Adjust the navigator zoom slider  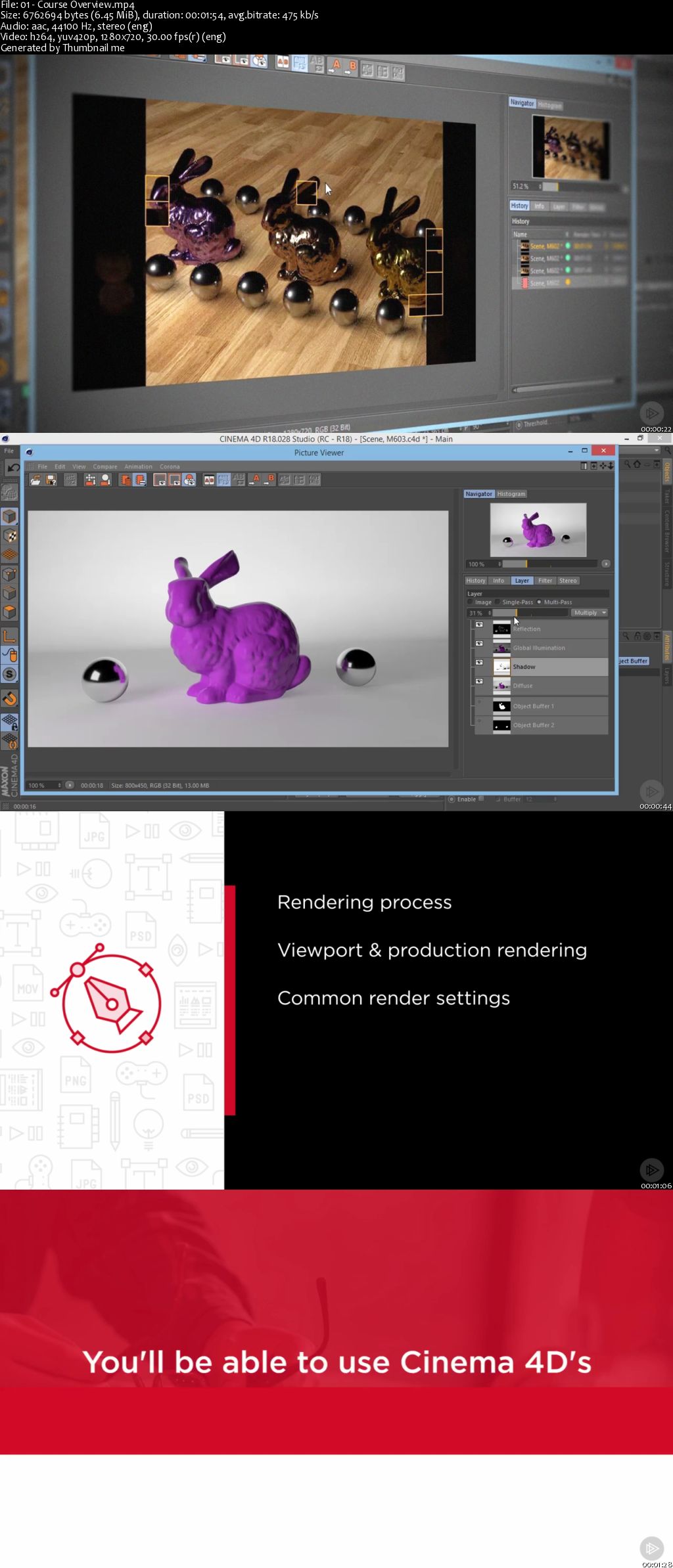click(550, 564)
